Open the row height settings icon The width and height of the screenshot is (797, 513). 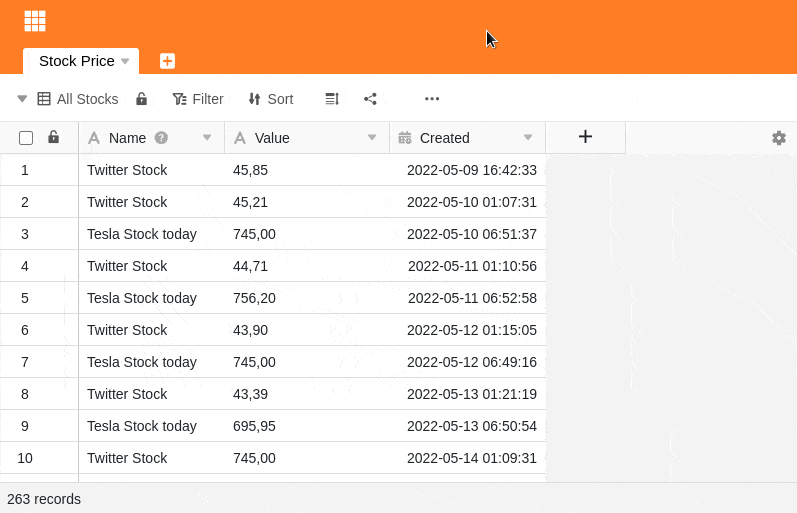pyautogui.click(x=332, y=99)
